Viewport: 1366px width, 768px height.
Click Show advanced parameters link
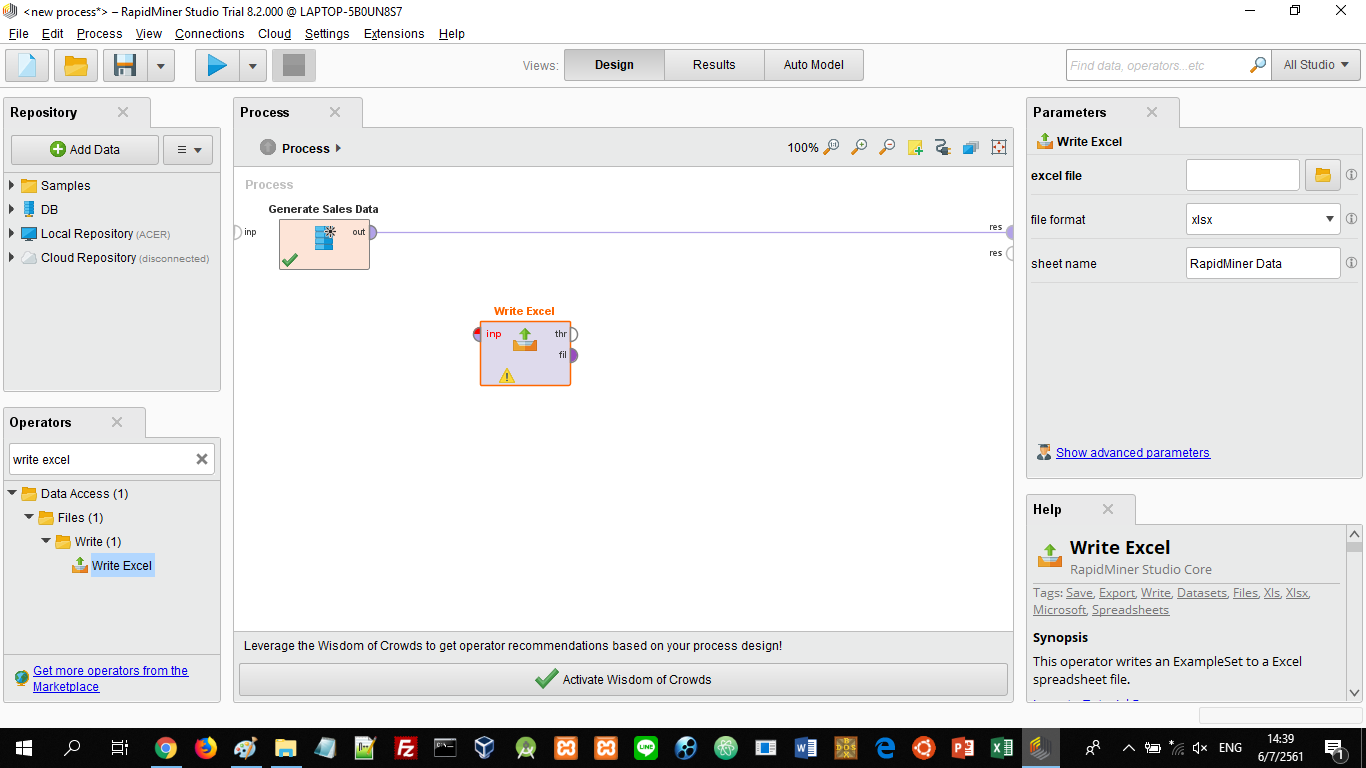[1132, 453]
